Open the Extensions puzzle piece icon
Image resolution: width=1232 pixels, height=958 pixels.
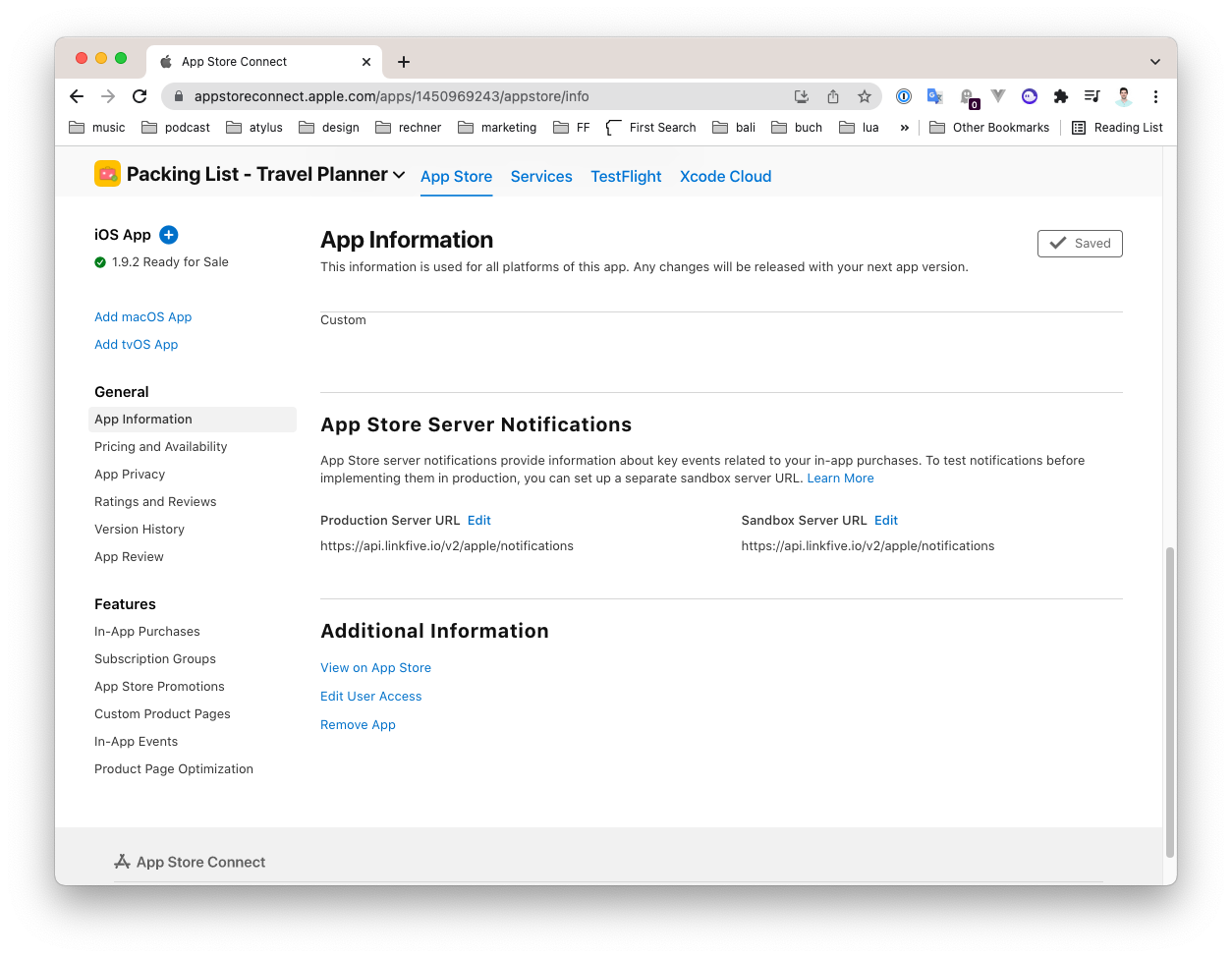coord(1061,96)
